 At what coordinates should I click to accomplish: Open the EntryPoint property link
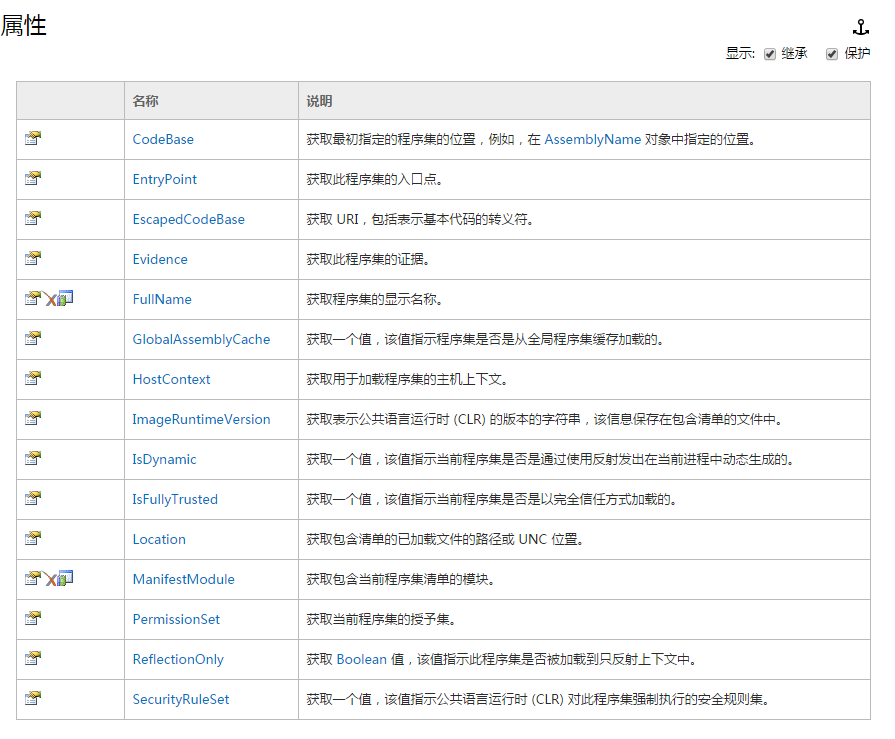tap(164, 179)
